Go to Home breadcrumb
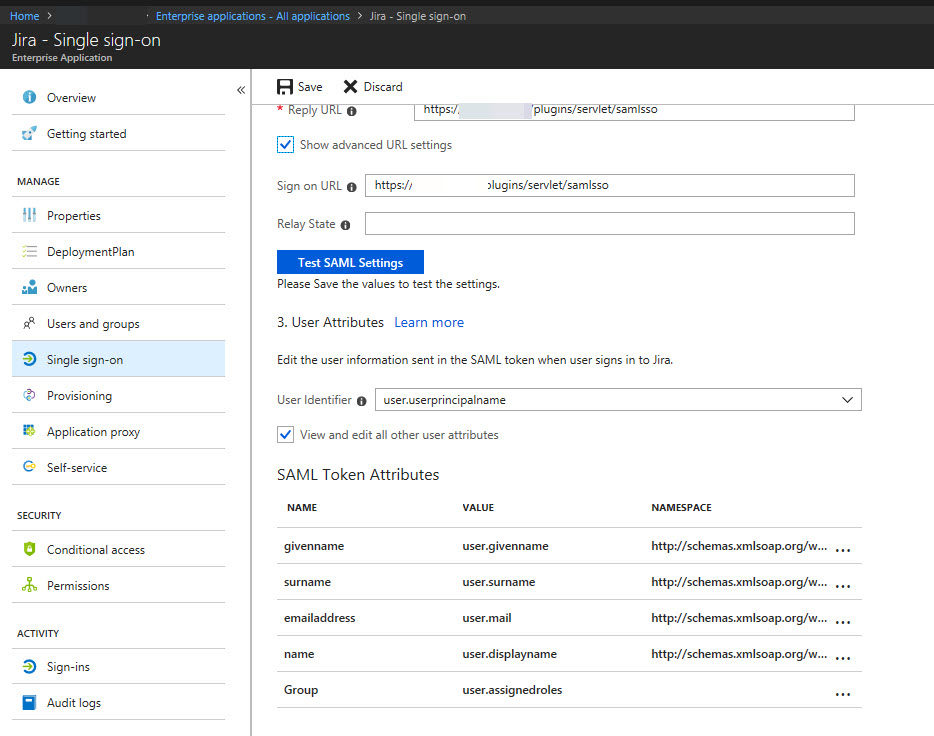 click(24, 16)
